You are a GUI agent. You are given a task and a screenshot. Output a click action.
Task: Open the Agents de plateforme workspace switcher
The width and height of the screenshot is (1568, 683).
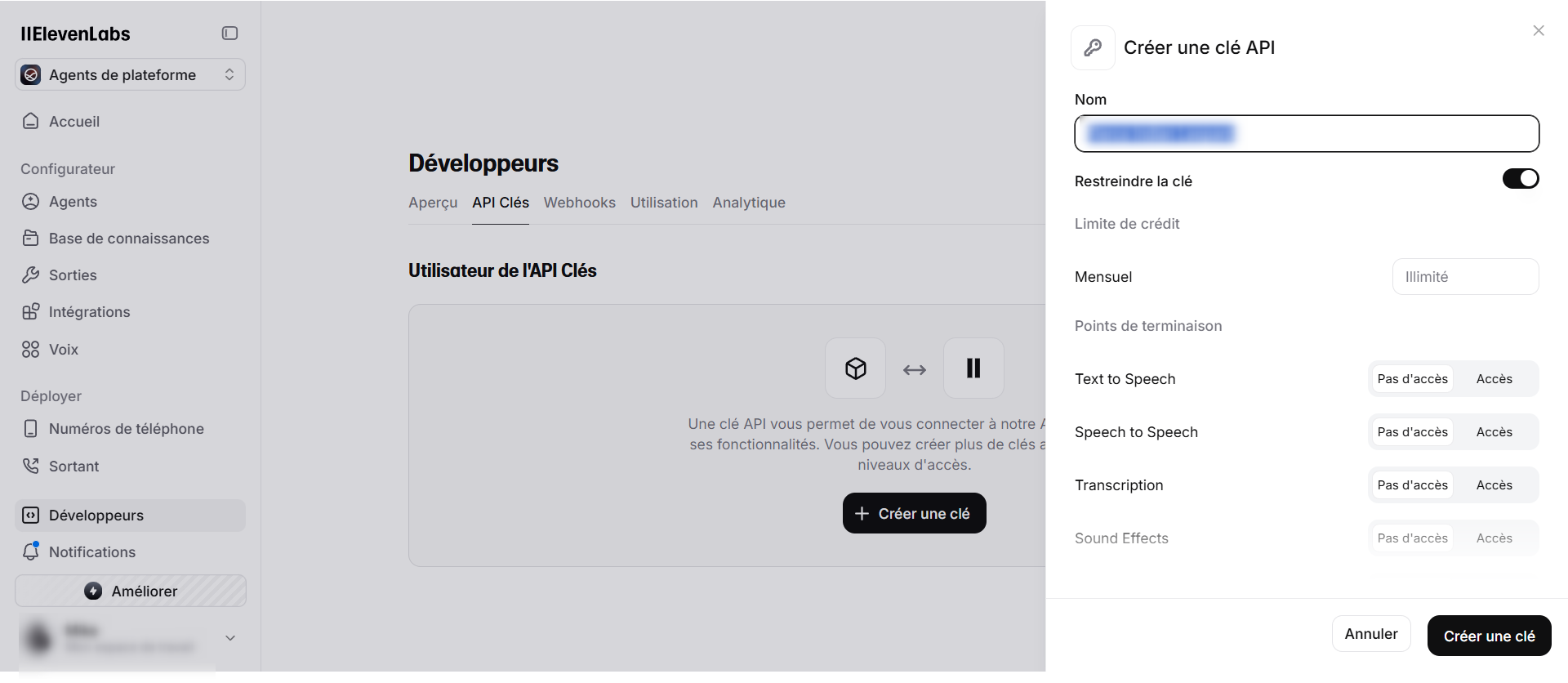pos(130,74)
